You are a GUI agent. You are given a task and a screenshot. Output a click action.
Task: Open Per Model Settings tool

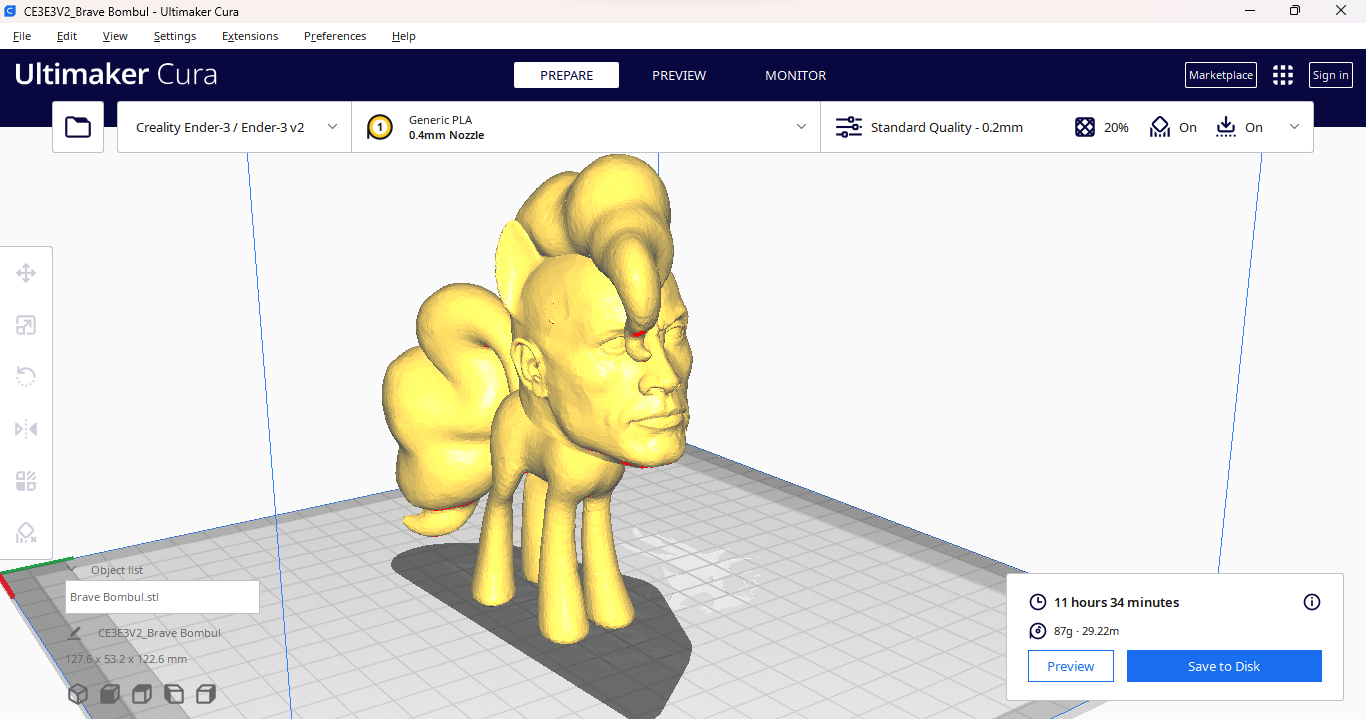tap(26, 481)
